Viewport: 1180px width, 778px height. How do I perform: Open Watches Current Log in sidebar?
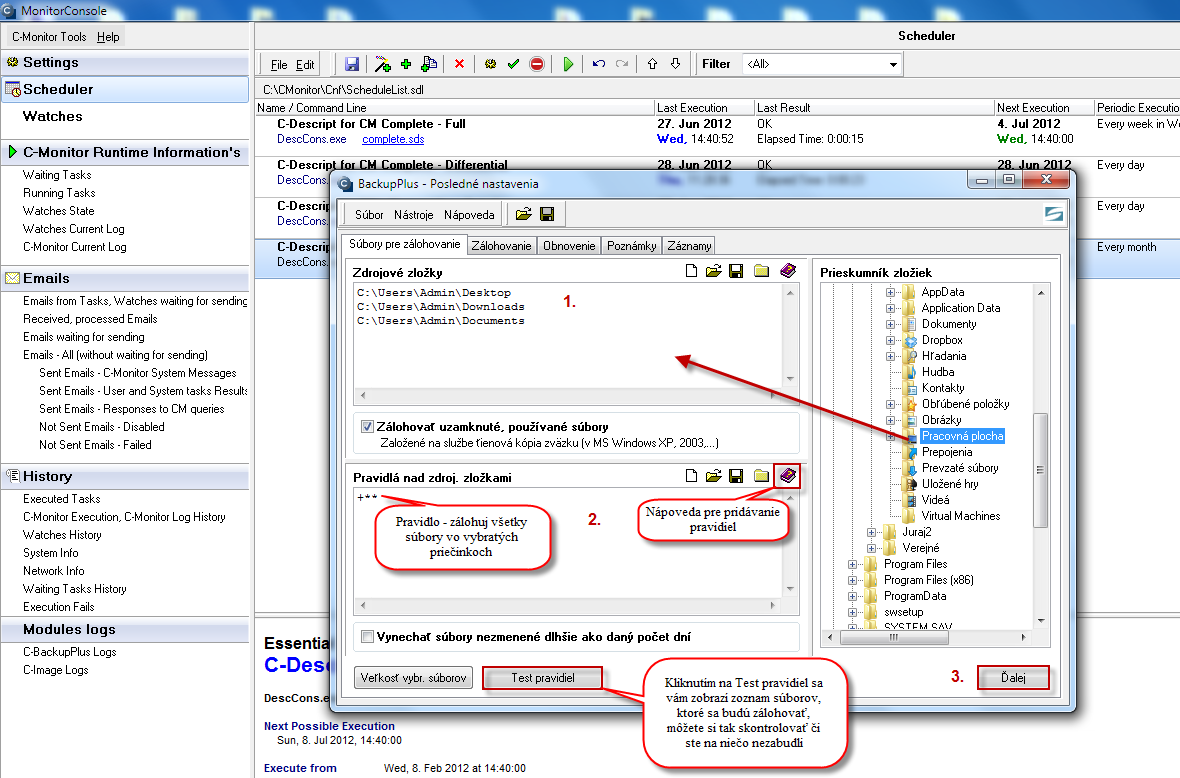pyautogui.click(x=74, y=229)
